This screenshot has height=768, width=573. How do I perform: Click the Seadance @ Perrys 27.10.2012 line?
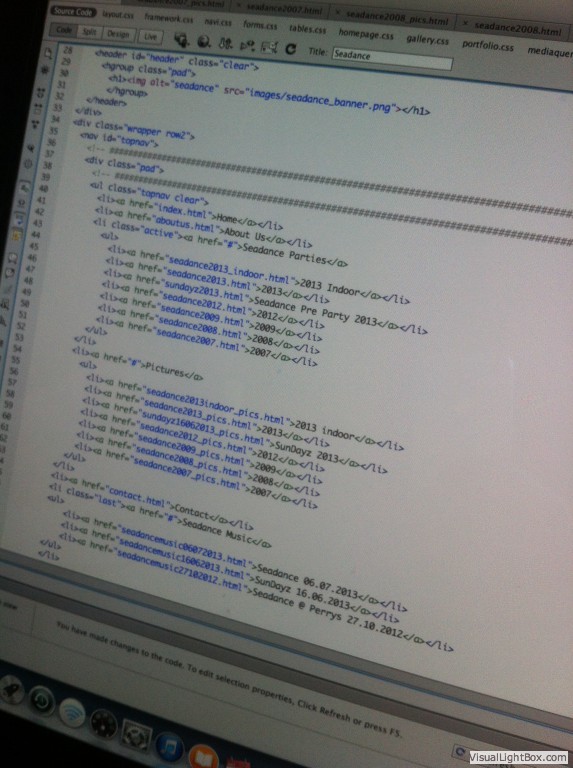coord(255,591)
